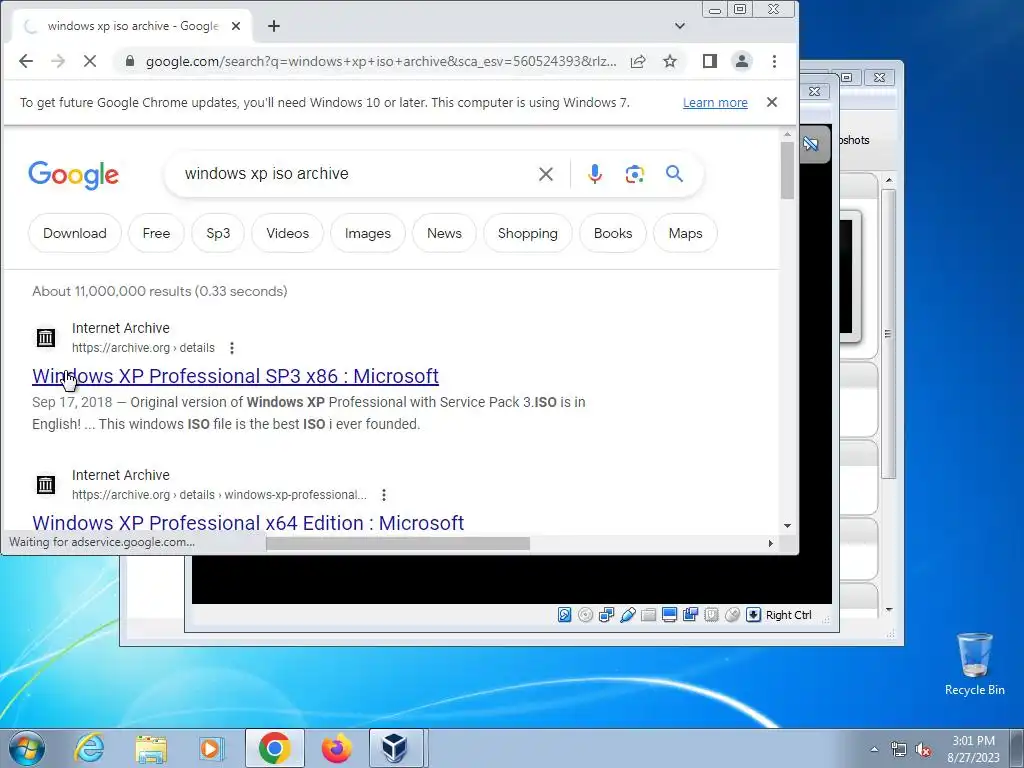Click VirtualBox CPU status indicator
The width and height of the screenshot is (1024, 768).
(711, 615)
